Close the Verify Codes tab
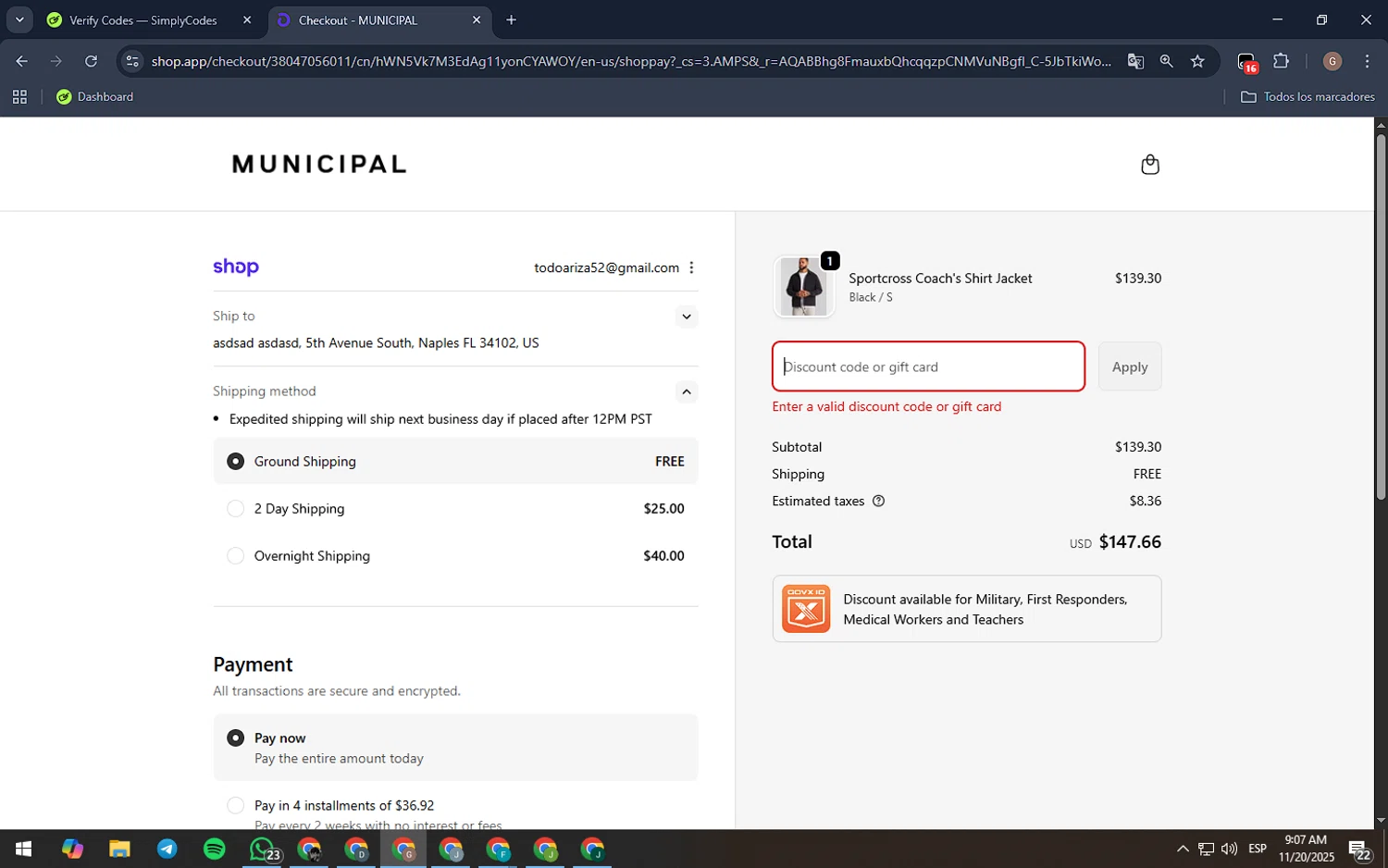Viewport: 1388px width, 868px height. pyautogui.click(x=247, y=19)
